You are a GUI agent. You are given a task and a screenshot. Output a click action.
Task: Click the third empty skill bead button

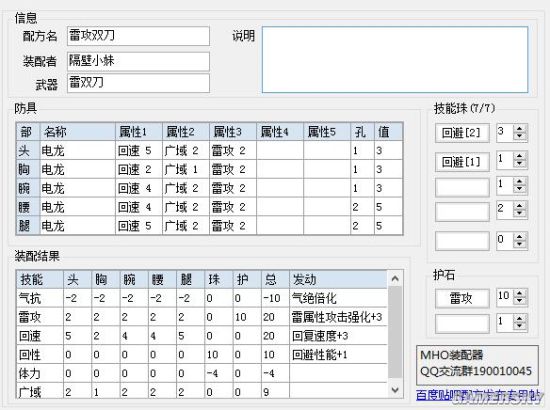(462, 187)
